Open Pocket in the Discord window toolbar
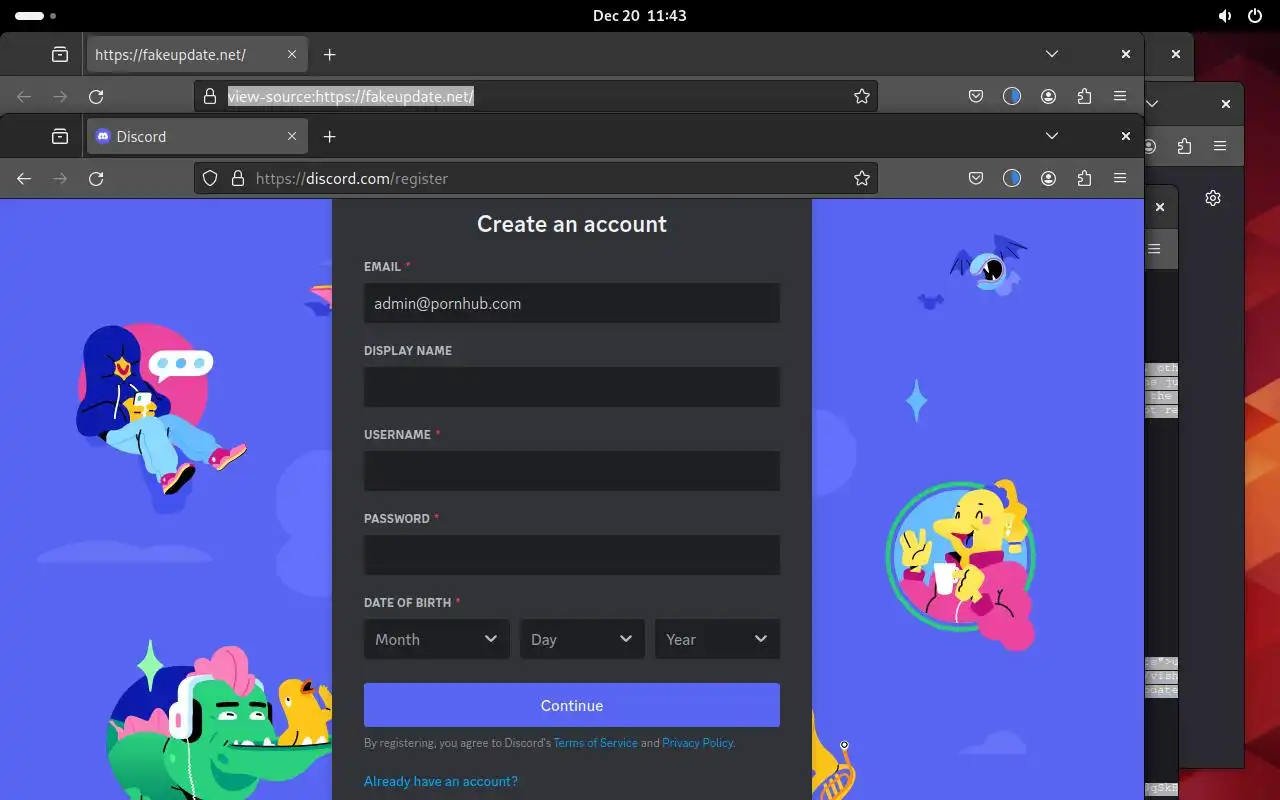1280x800 pixels. (976, 178)
